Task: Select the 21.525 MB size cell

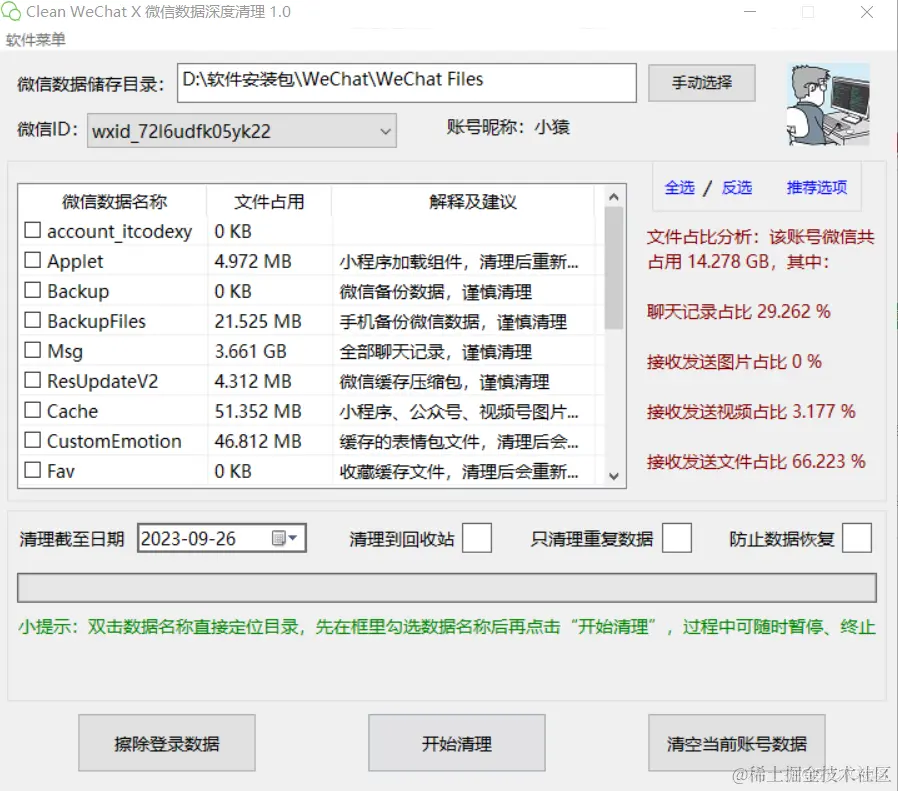Action: click(258, 321)
